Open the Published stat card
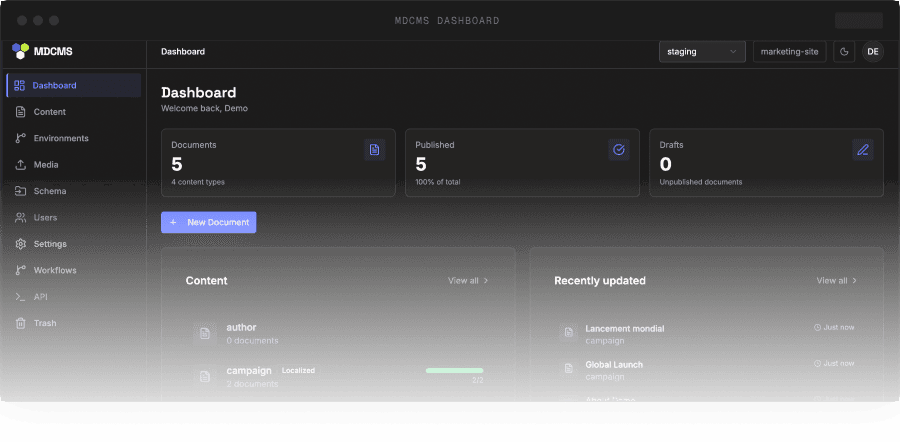The image size is (900, 442). point(522,162)
